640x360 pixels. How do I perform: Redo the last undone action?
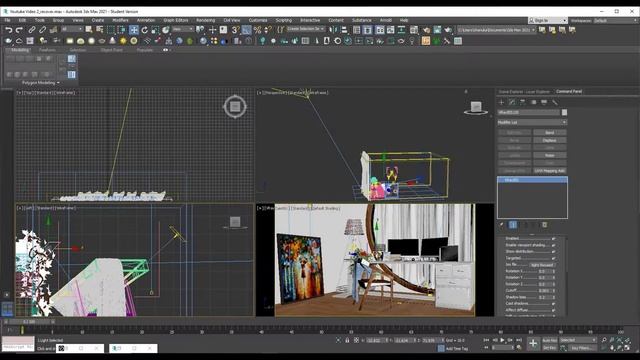pyautogui.click(x=19, y=30)
